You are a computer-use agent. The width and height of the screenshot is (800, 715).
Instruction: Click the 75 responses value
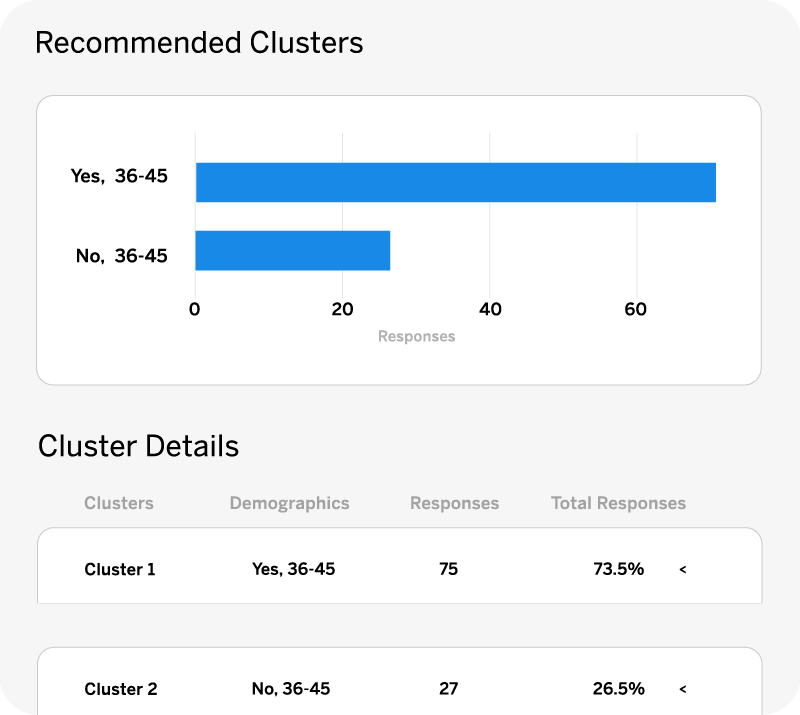click(x=448, y=569)
